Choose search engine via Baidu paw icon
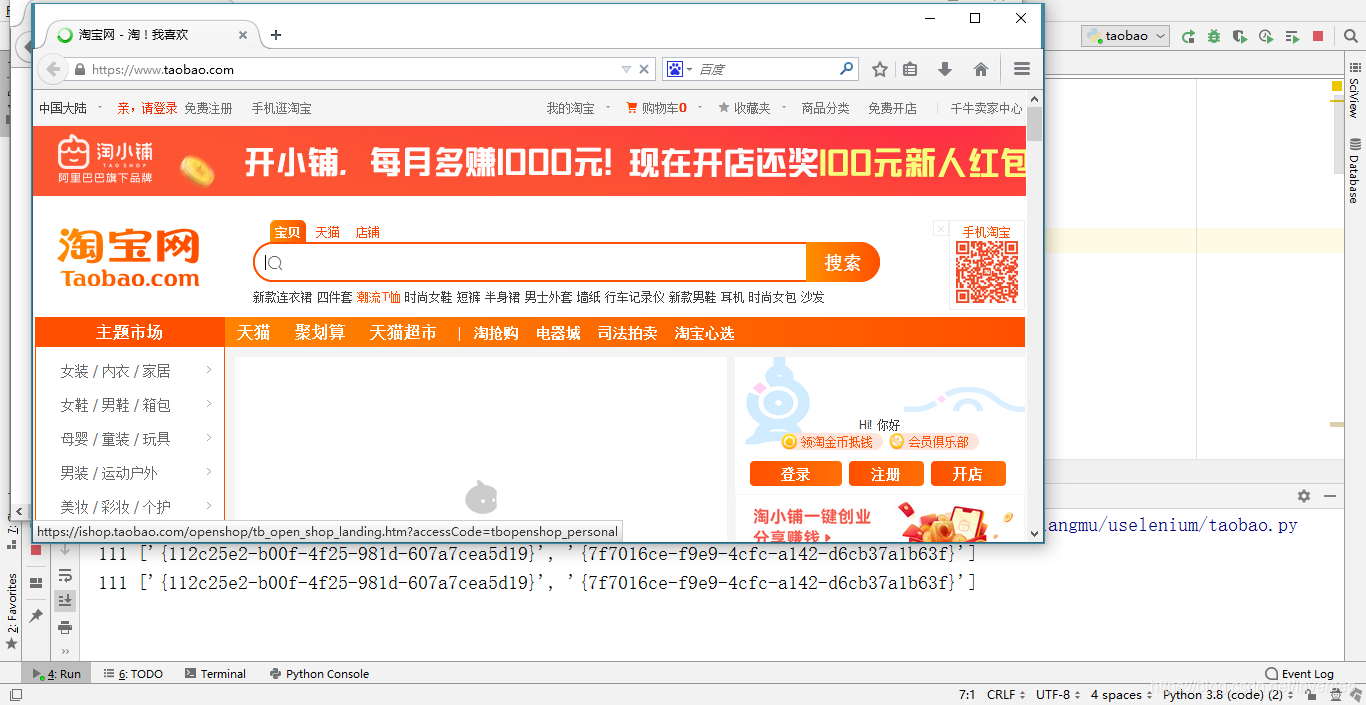 679,69
